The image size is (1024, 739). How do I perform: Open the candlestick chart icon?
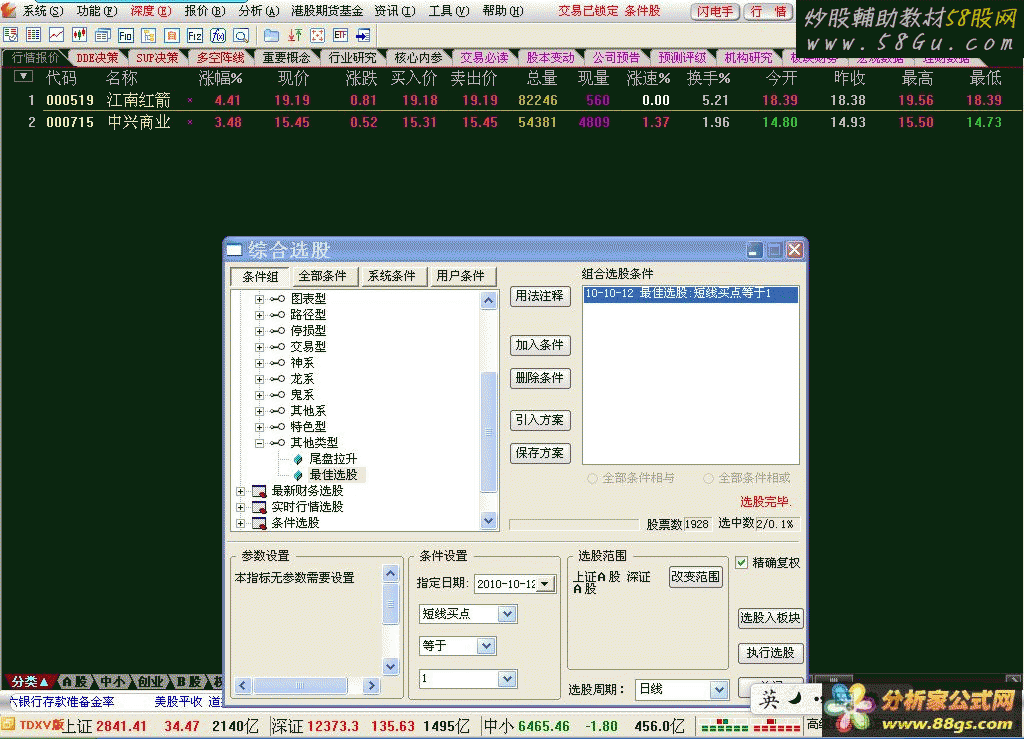[x=79, y=35]
